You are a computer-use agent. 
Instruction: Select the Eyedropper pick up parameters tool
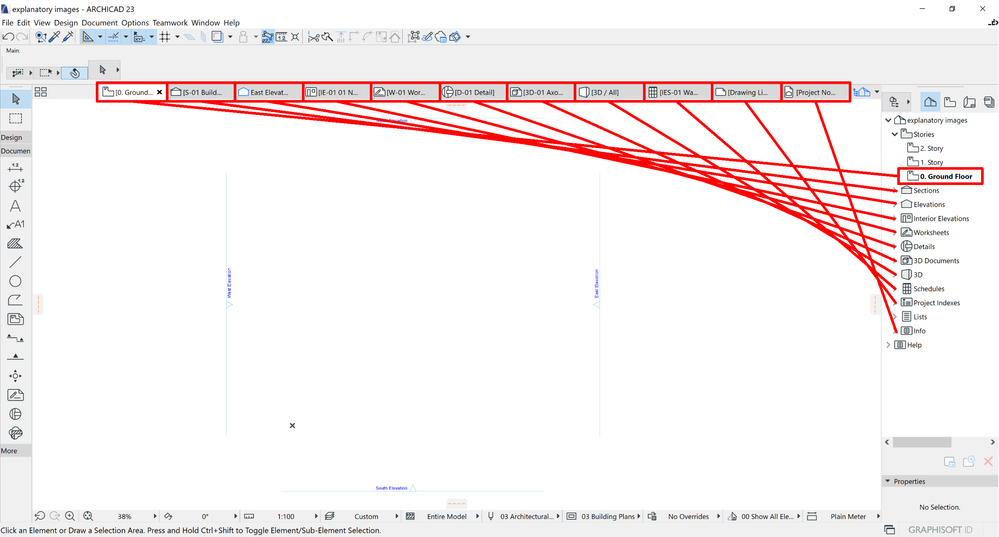(55, 37)
